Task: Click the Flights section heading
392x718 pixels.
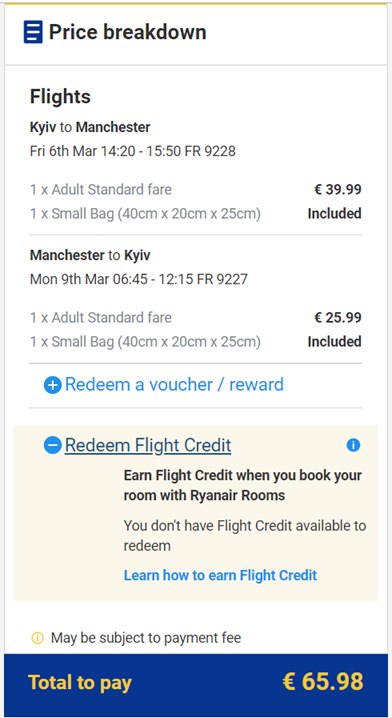Action: click(x=60, y=97)
